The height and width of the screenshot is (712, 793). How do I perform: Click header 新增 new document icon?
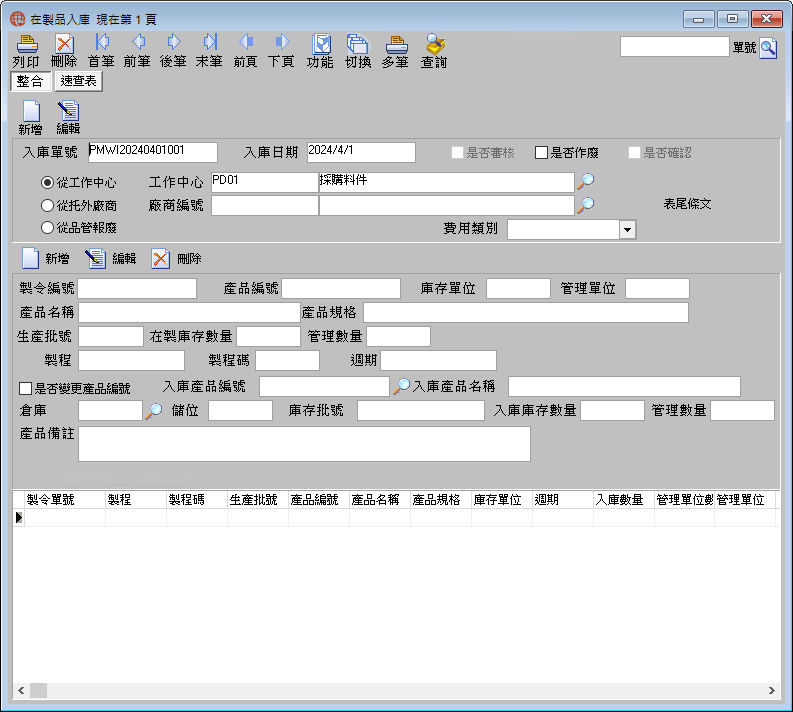coord(31,111)
